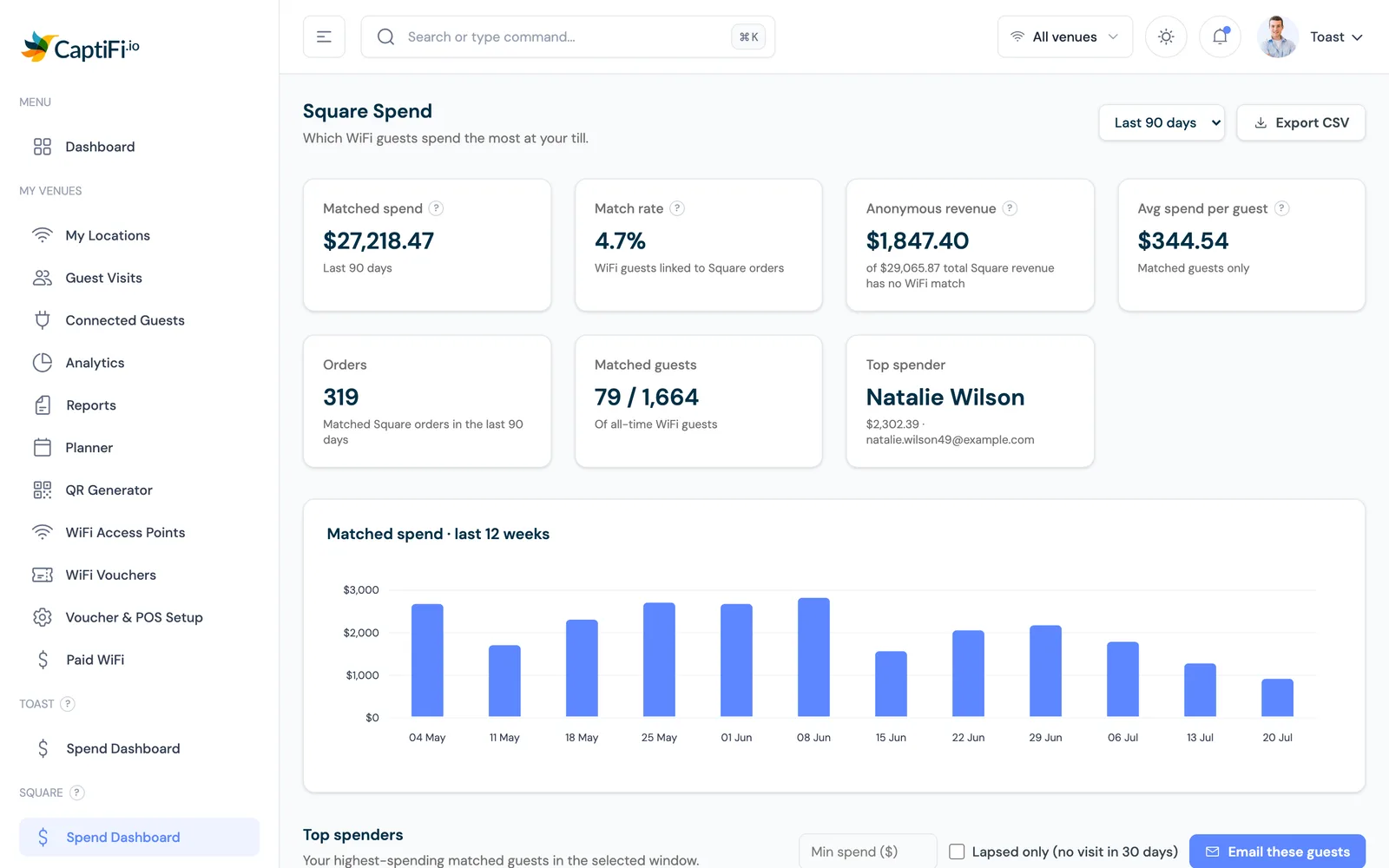Click the $1,847.40 anonymous revenue value

[918, 240]
